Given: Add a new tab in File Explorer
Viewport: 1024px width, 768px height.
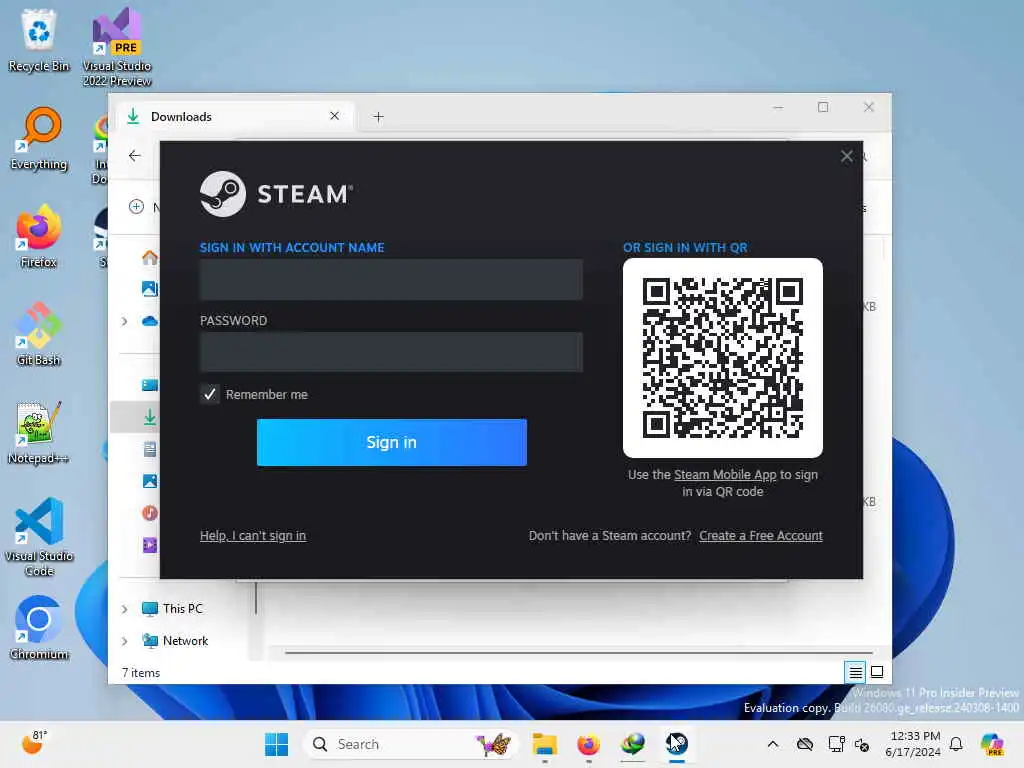Looking at the screenshot, I should (x=378, y=117).
